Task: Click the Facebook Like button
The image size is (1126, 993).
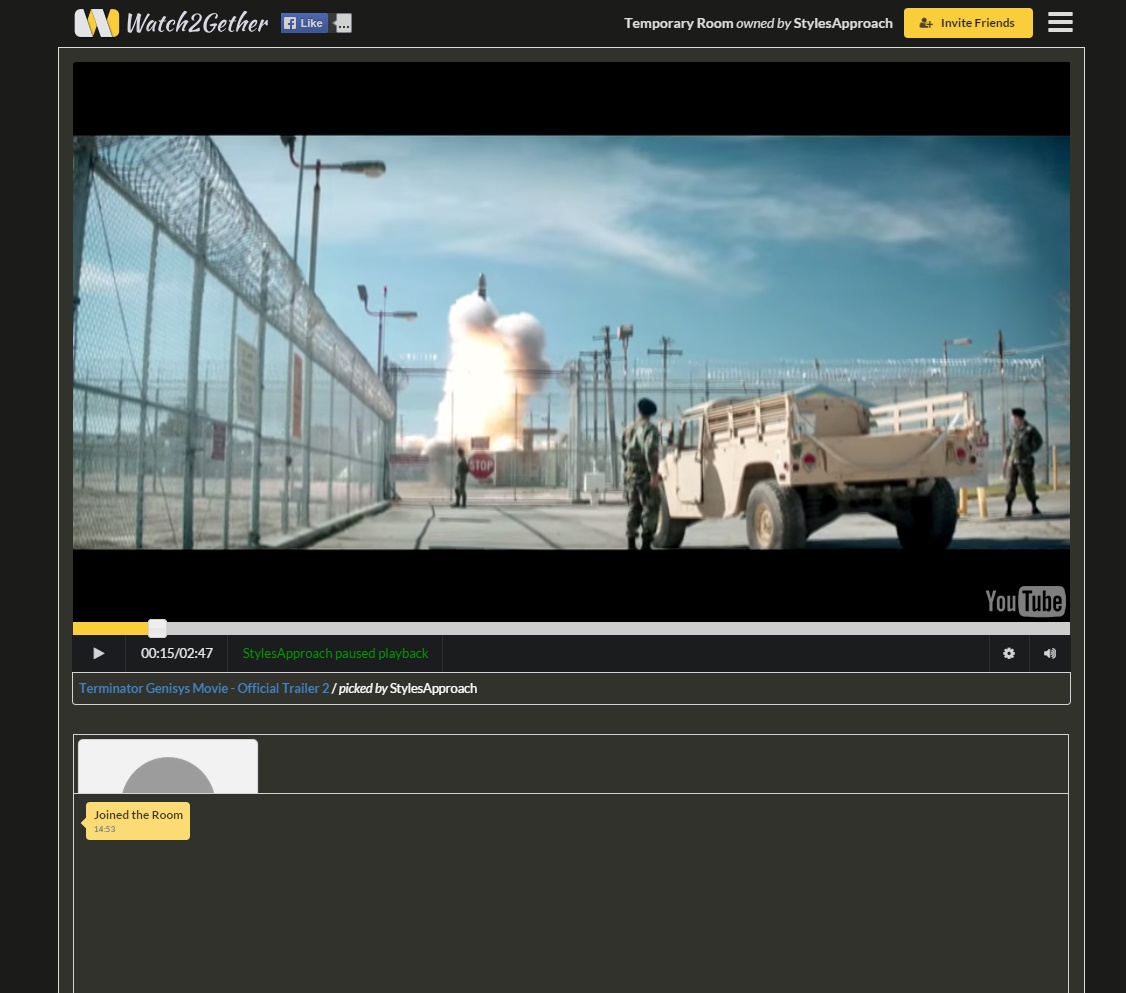Action: pos(304,23)
